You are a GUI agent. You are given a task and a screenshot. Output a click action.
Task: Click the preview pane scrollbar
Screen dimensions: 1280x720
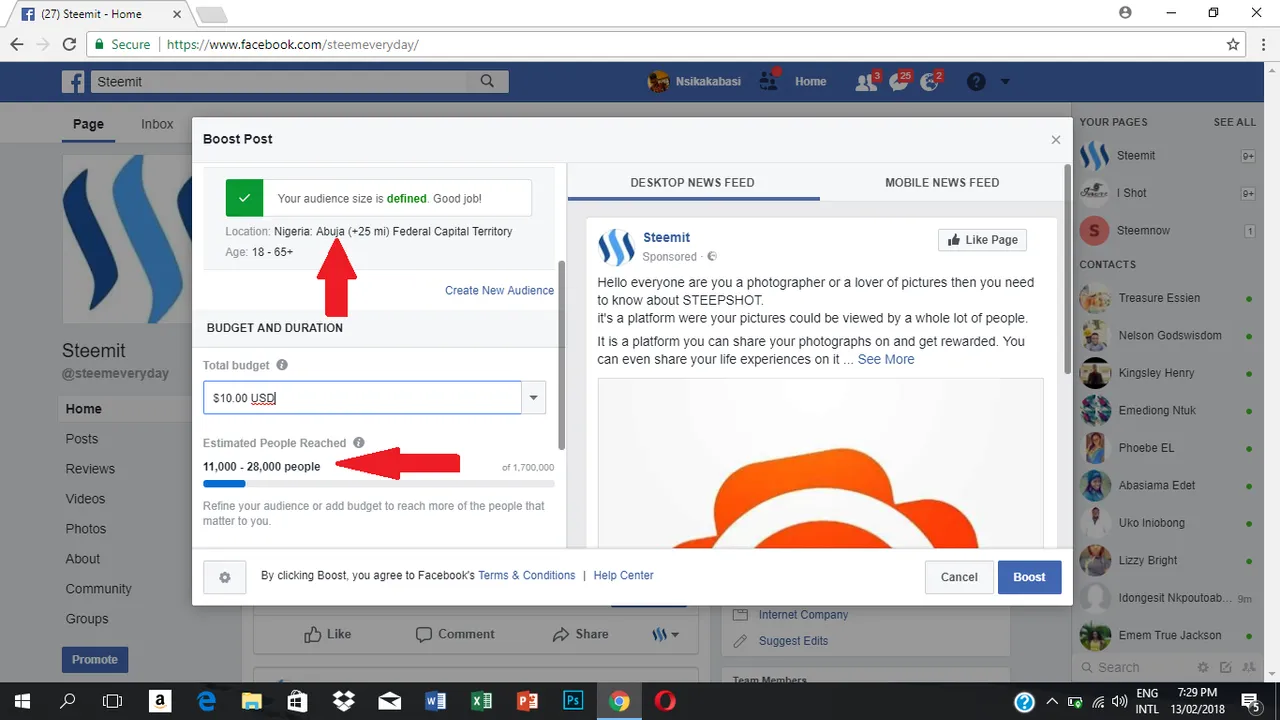tap(1067, 270)
